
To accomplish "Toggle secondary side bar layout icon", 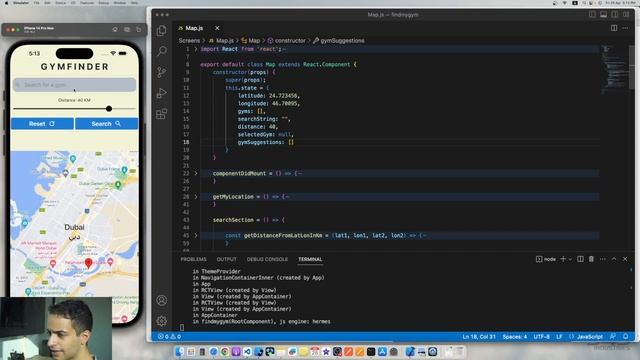I will [614, 14].
